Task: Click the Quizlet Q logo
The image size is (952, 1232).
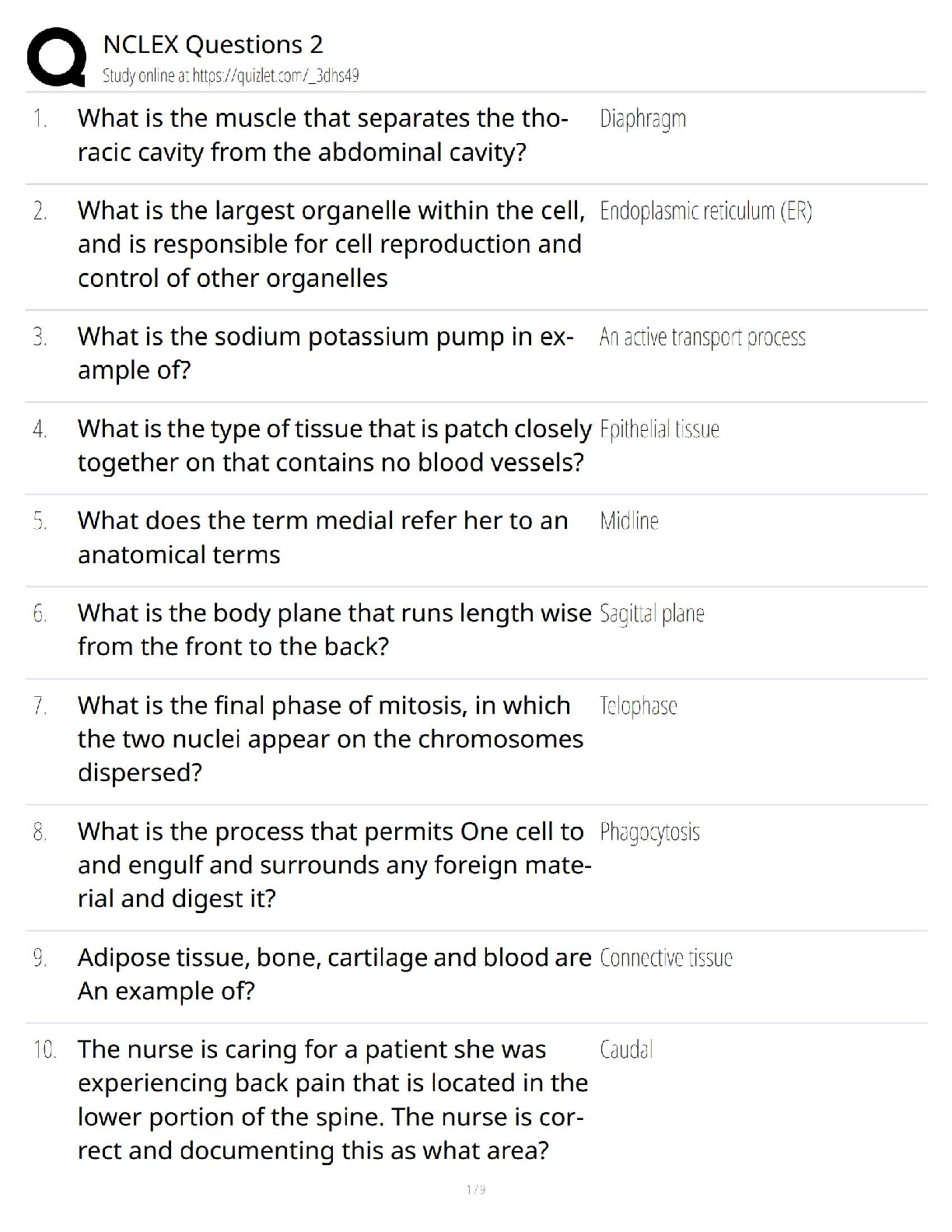Action: [56, 57]
